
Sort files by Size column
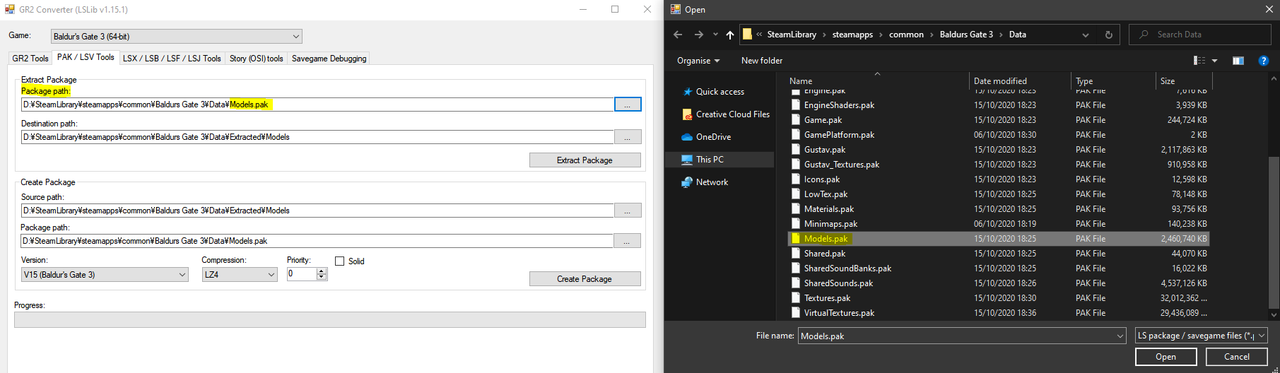1184,81
